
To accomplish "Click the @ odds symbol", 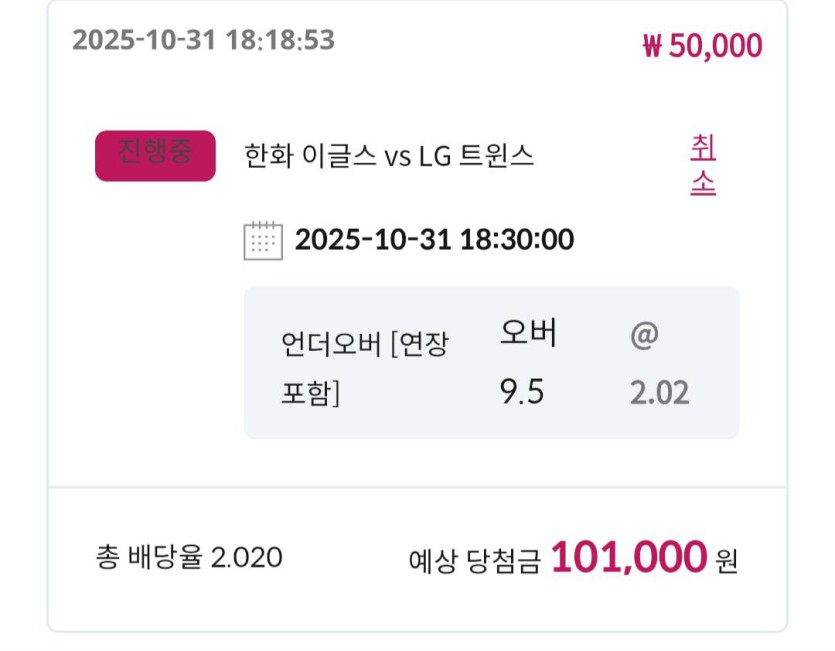I will click(644, 335).
